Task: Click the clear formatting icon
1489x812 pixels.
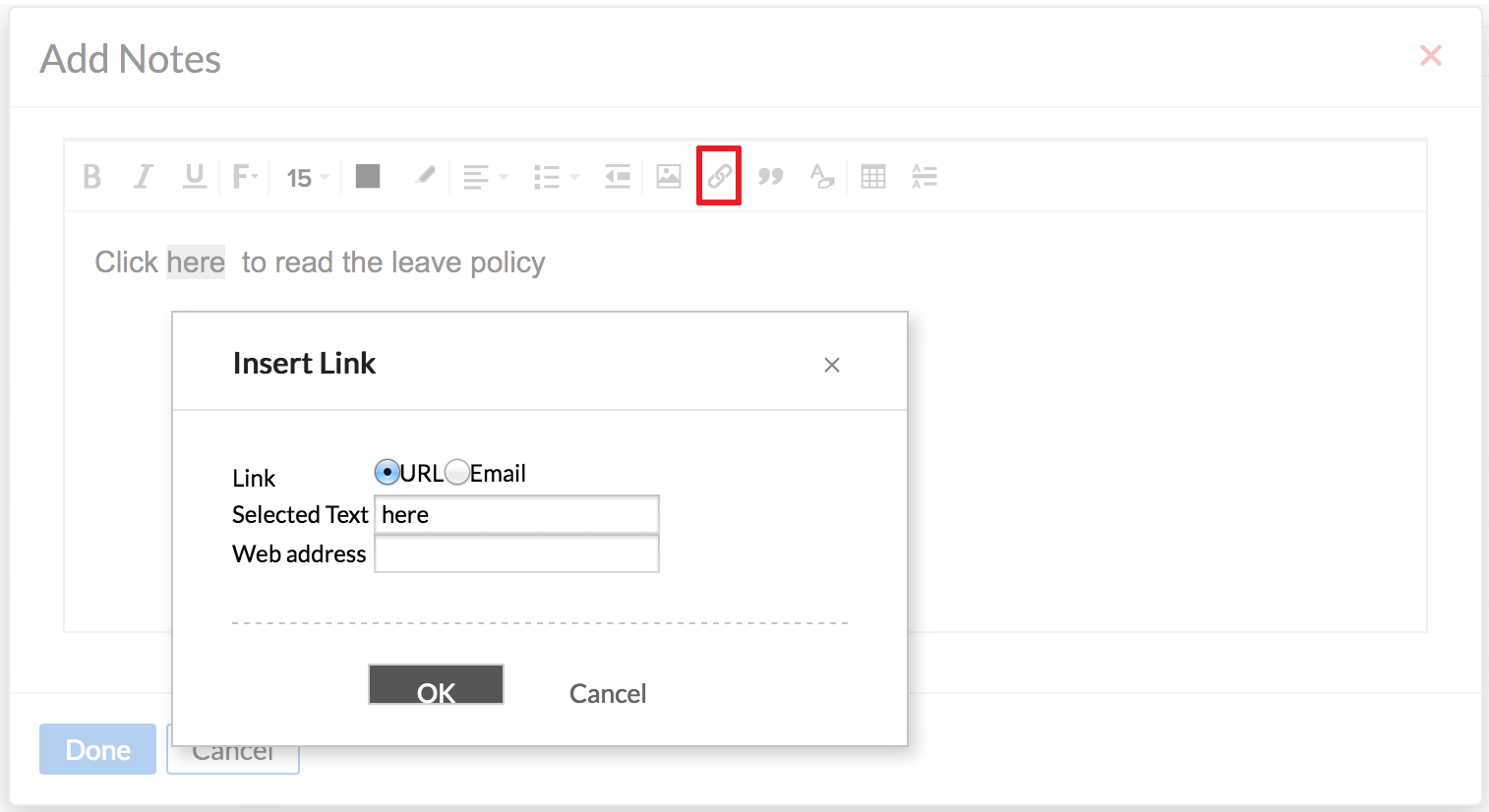Action: (x=822, y=177)
